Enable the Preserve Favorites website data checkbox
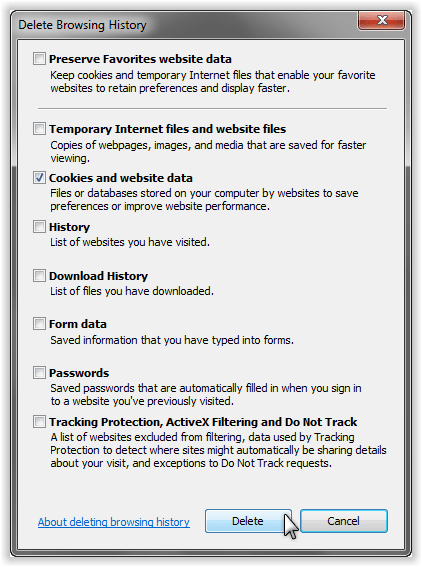Screen dimensions: 422x567 click(x=39, y=59)
